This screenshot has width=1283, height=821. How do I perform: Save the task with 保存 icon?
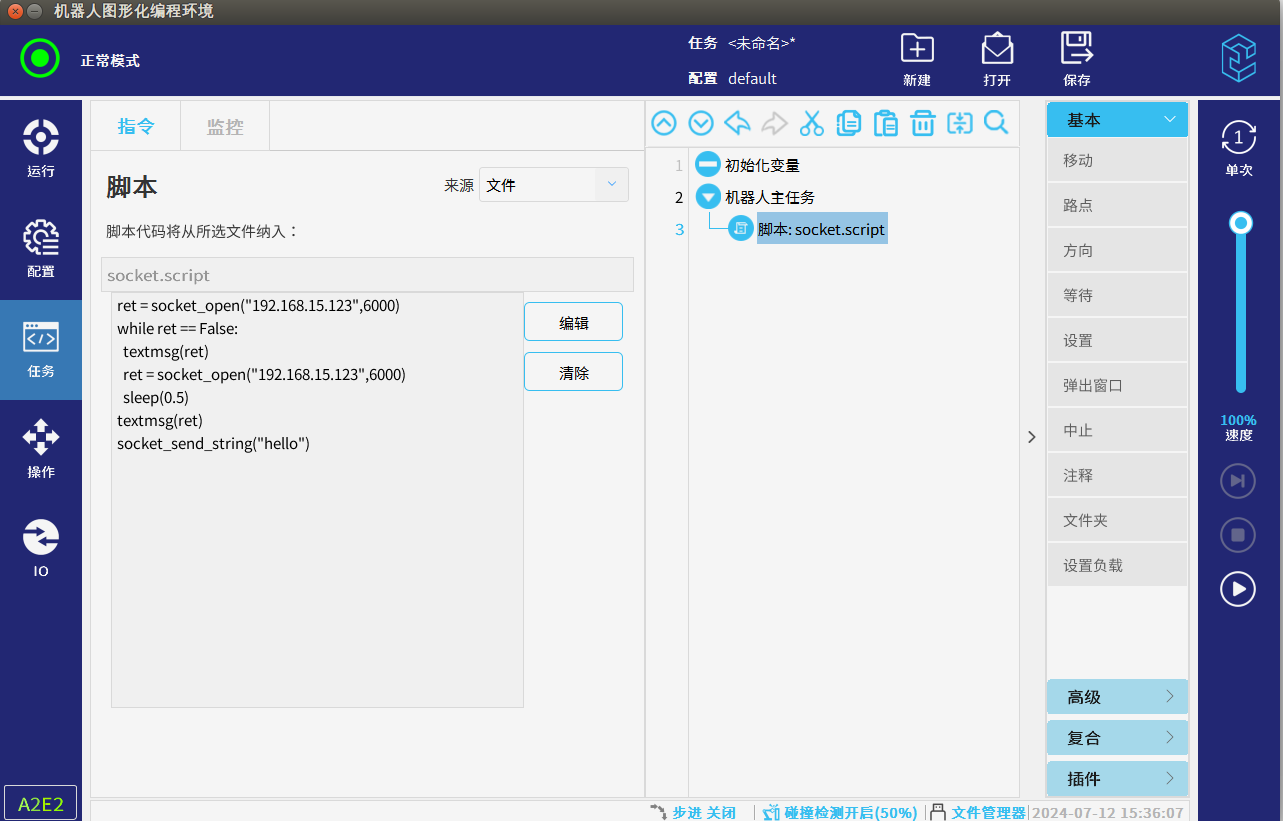point(1077,59)
